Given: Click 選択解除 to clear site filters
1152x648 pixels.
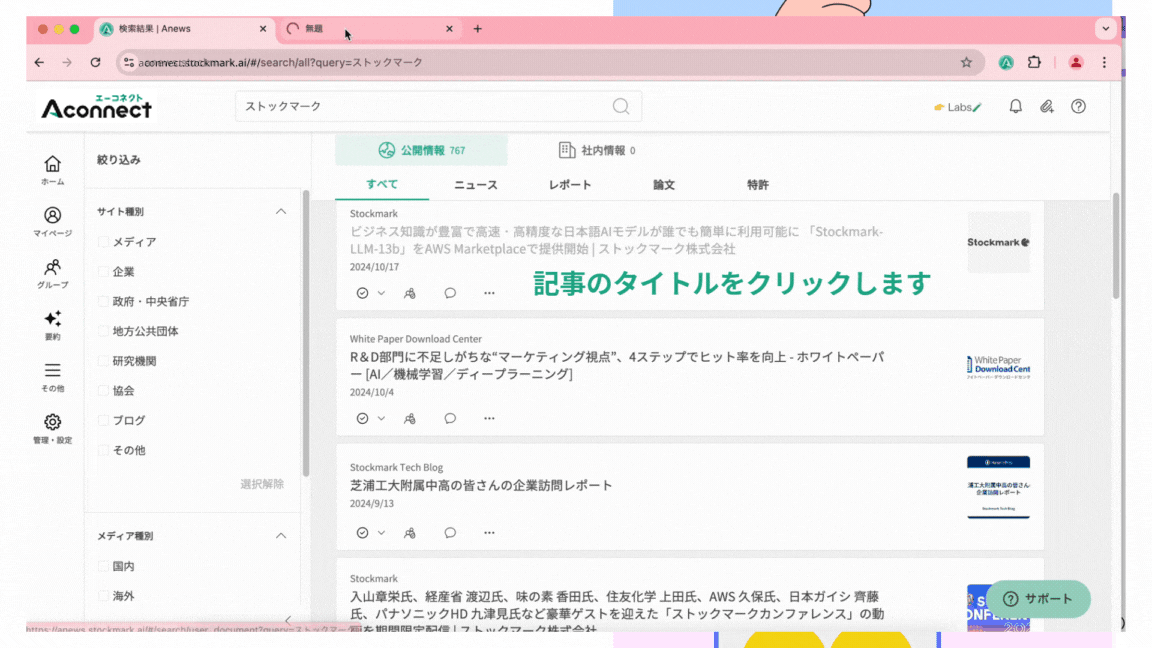Looking at the screenshot, I should click(262, 484).
